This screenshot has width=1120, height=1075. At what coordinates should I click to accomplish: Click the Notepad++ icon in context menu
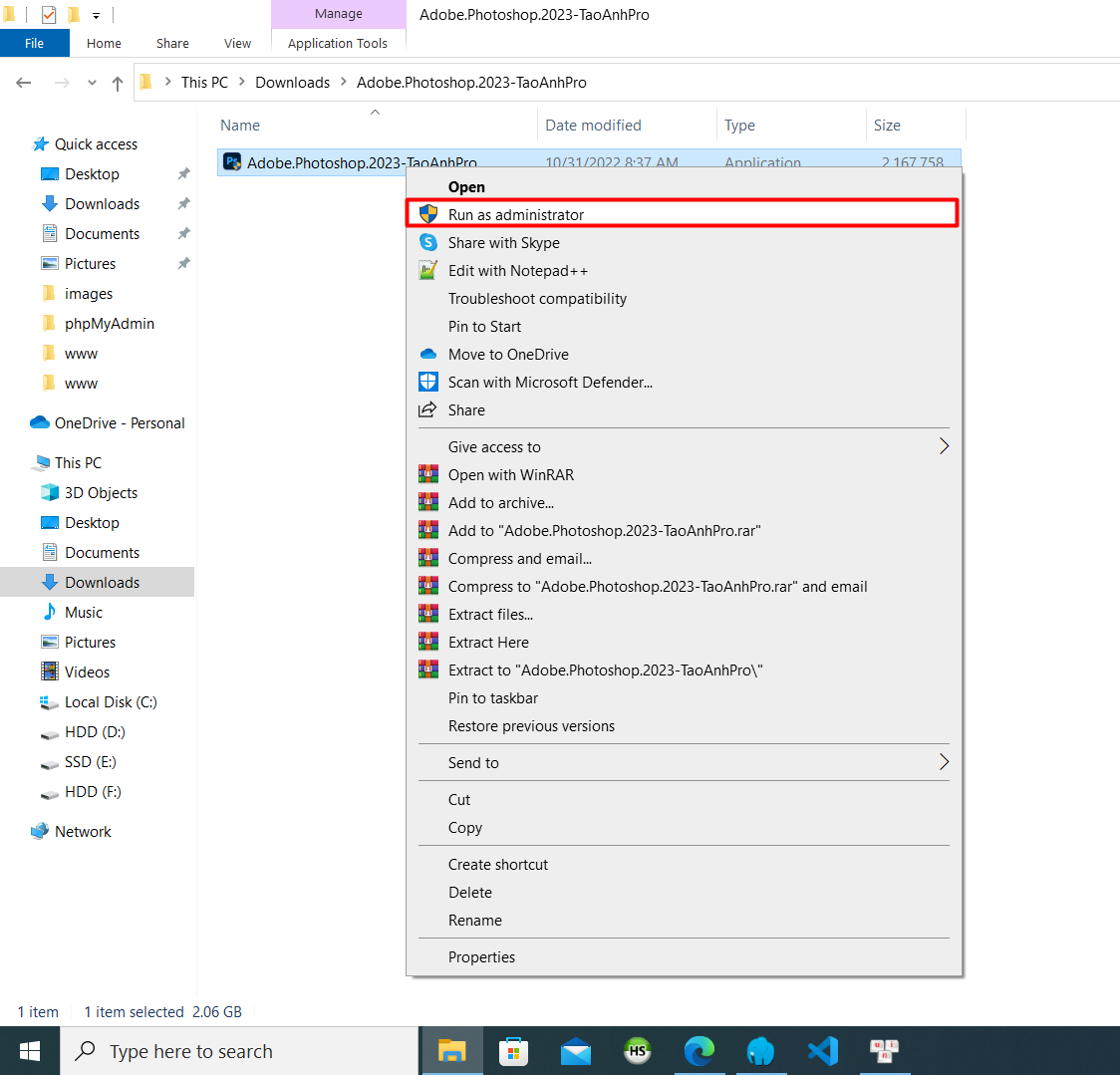tap(427, 270)
